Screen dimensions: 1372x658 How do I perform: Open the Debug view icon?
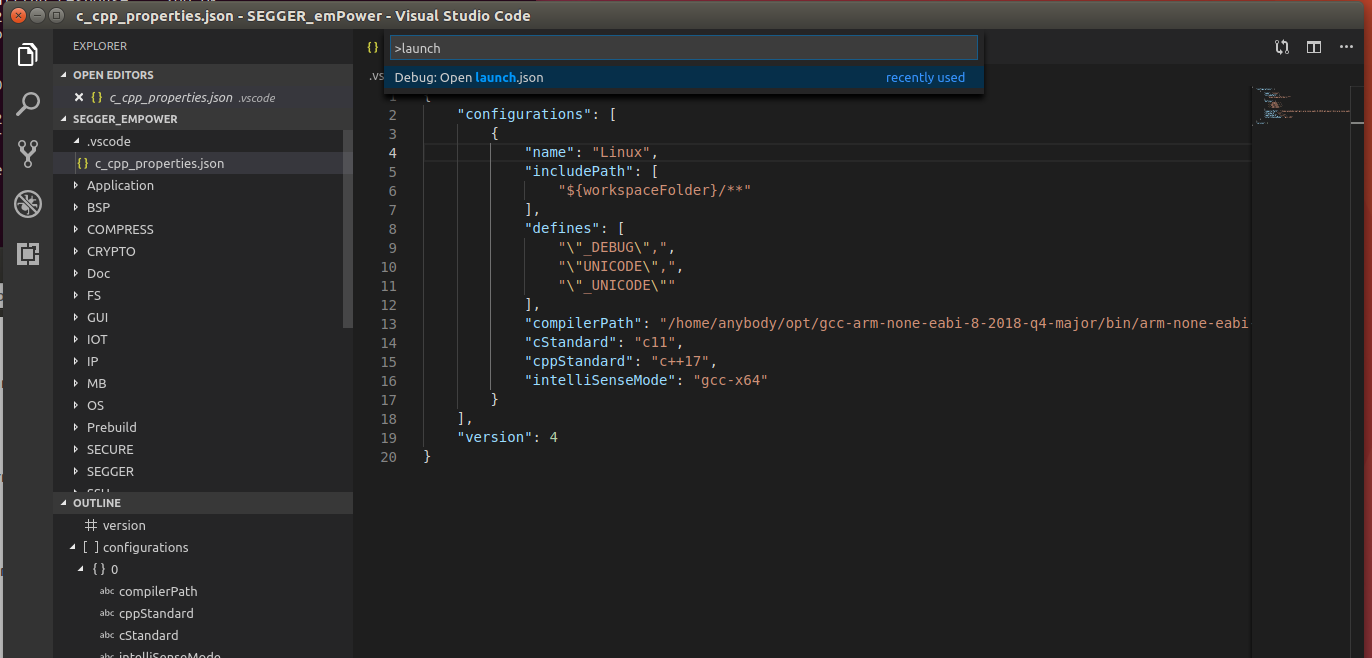coord(27,204)
